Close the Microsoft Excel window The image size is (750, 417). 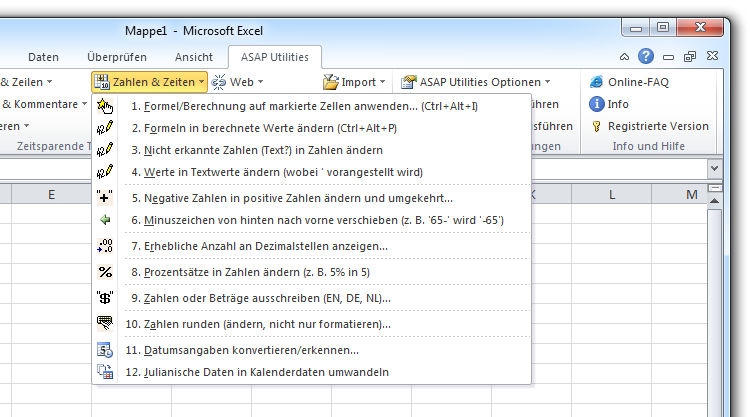(700, 28)
